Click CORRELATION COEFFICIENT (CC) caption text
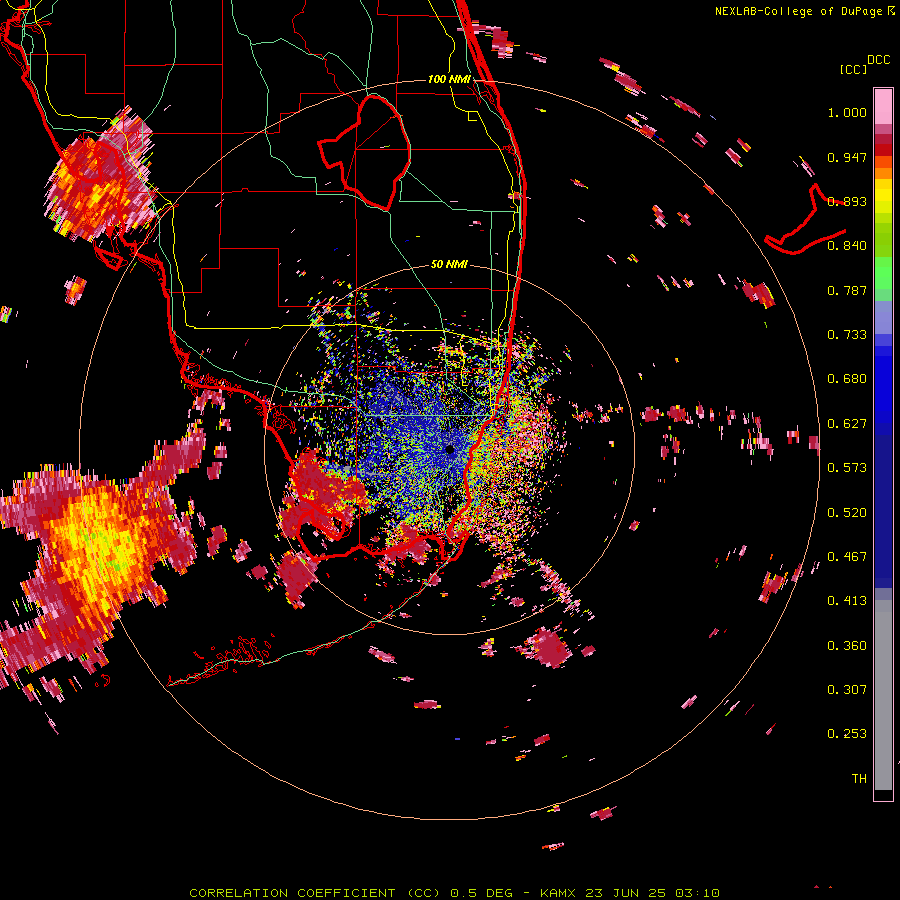 [x=315, y=893]
